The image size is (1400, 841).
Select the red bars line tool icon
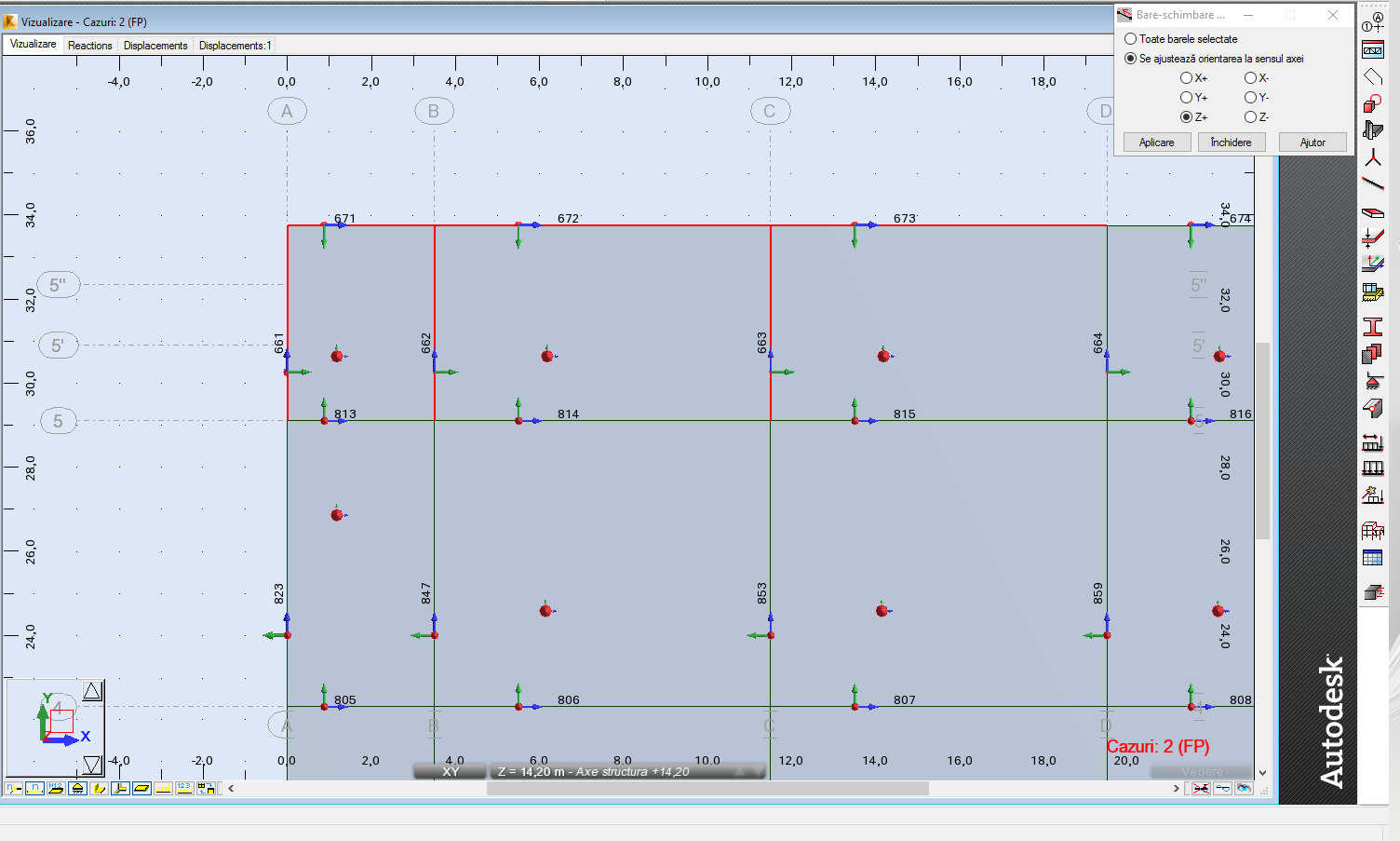(1373, 183)
